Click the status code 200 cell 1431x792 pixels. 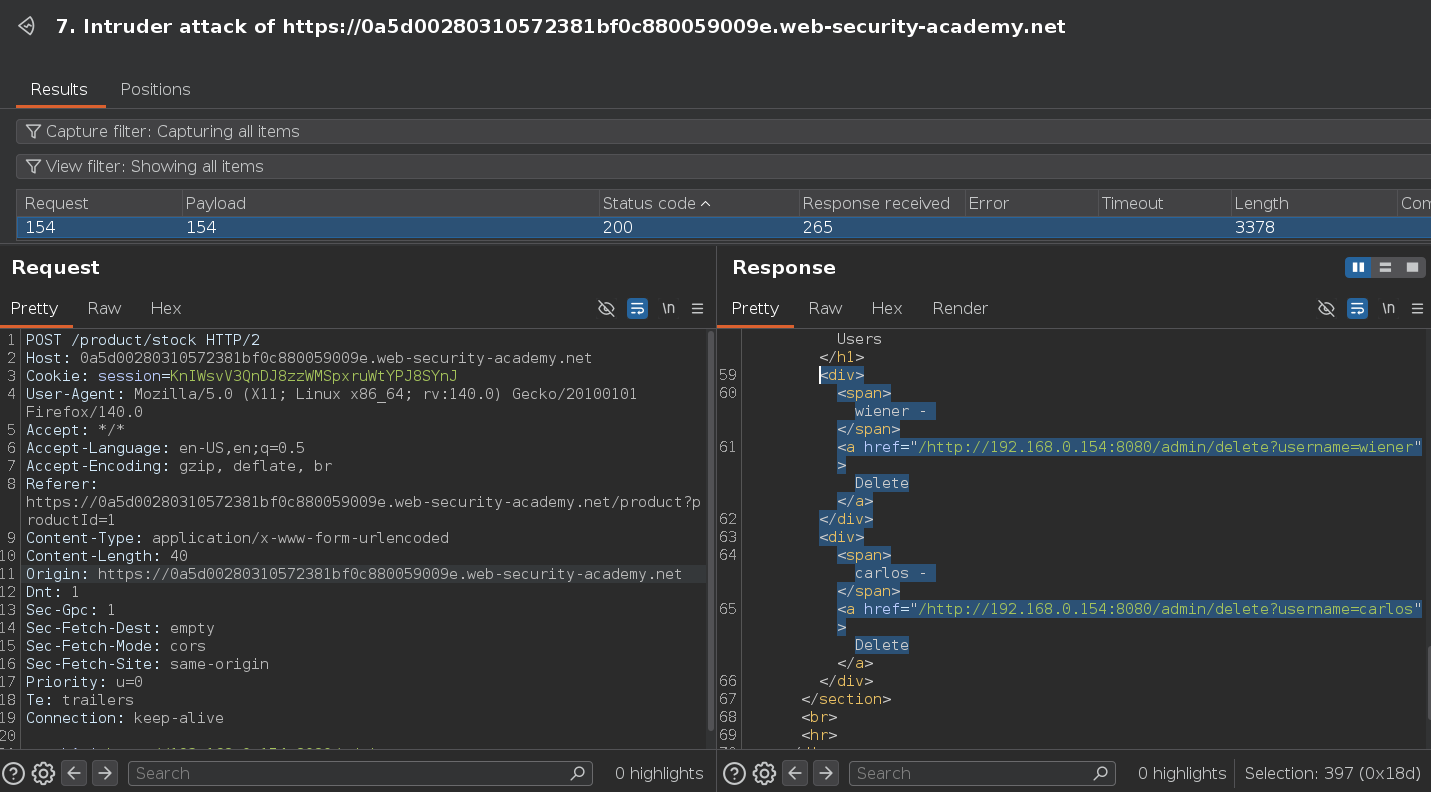pyautogui.click(x=618, y=227)
